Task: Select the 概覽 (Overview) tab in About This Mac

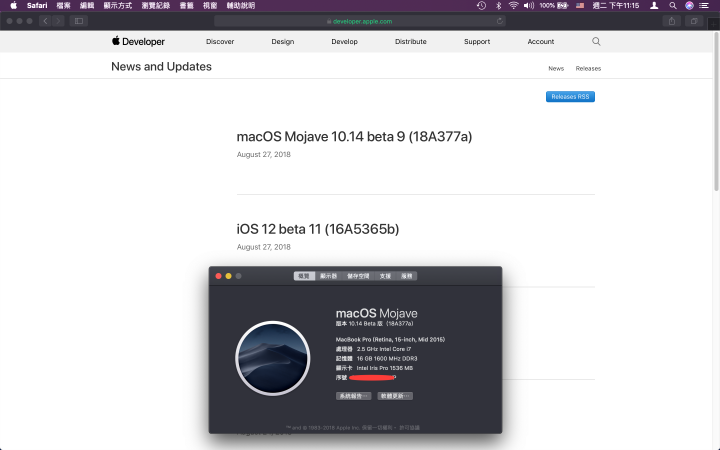Action: tap(304, 276)
